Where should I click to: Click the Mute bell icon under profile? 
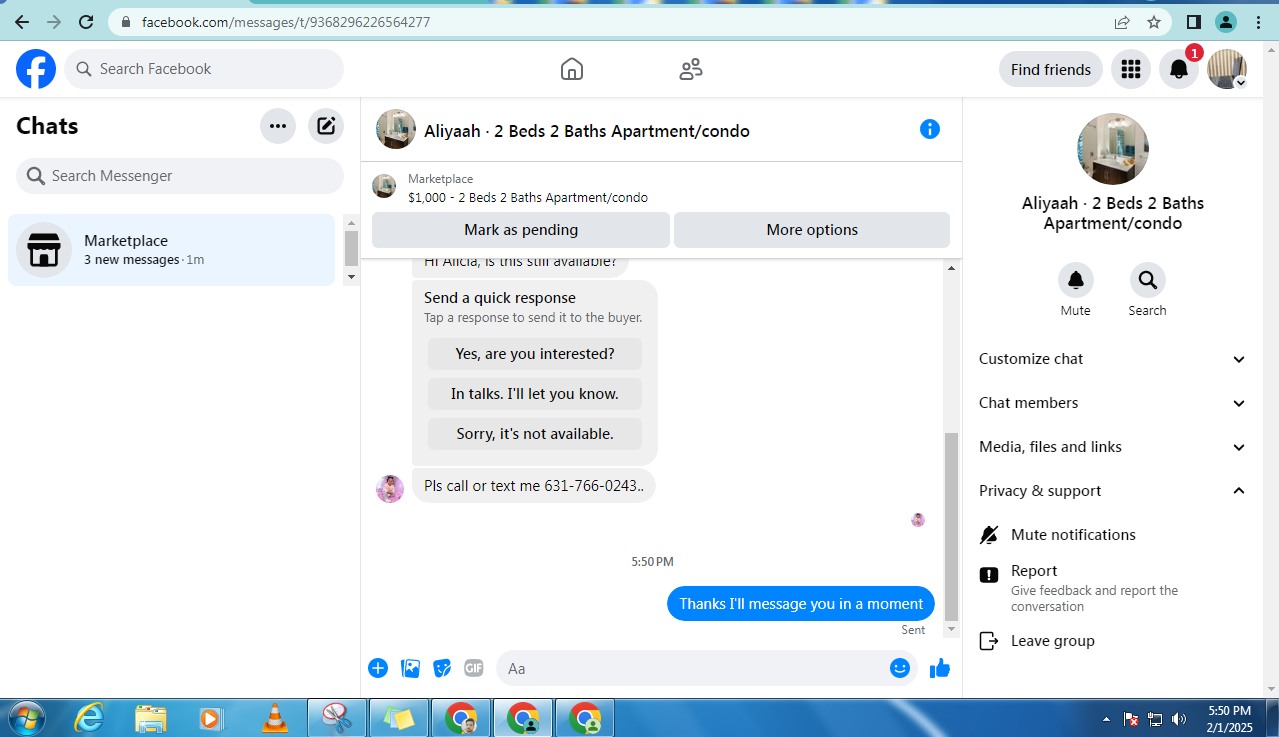point(1076,280)
